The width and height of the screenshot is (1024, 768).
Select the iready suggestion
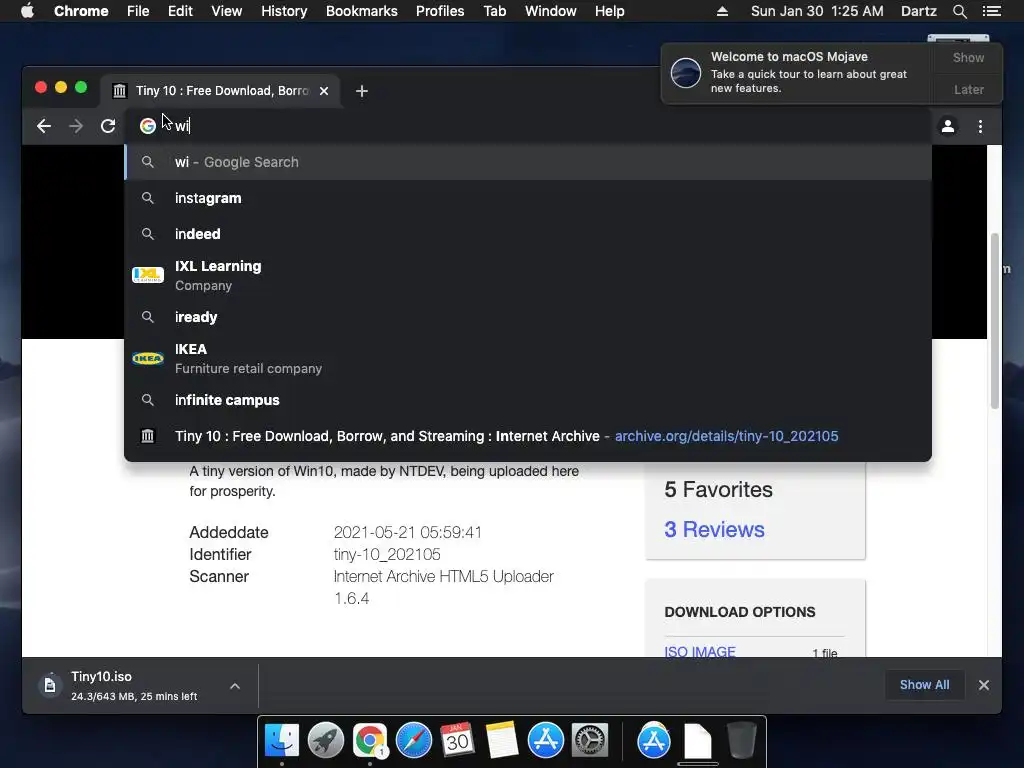[528, 317]
